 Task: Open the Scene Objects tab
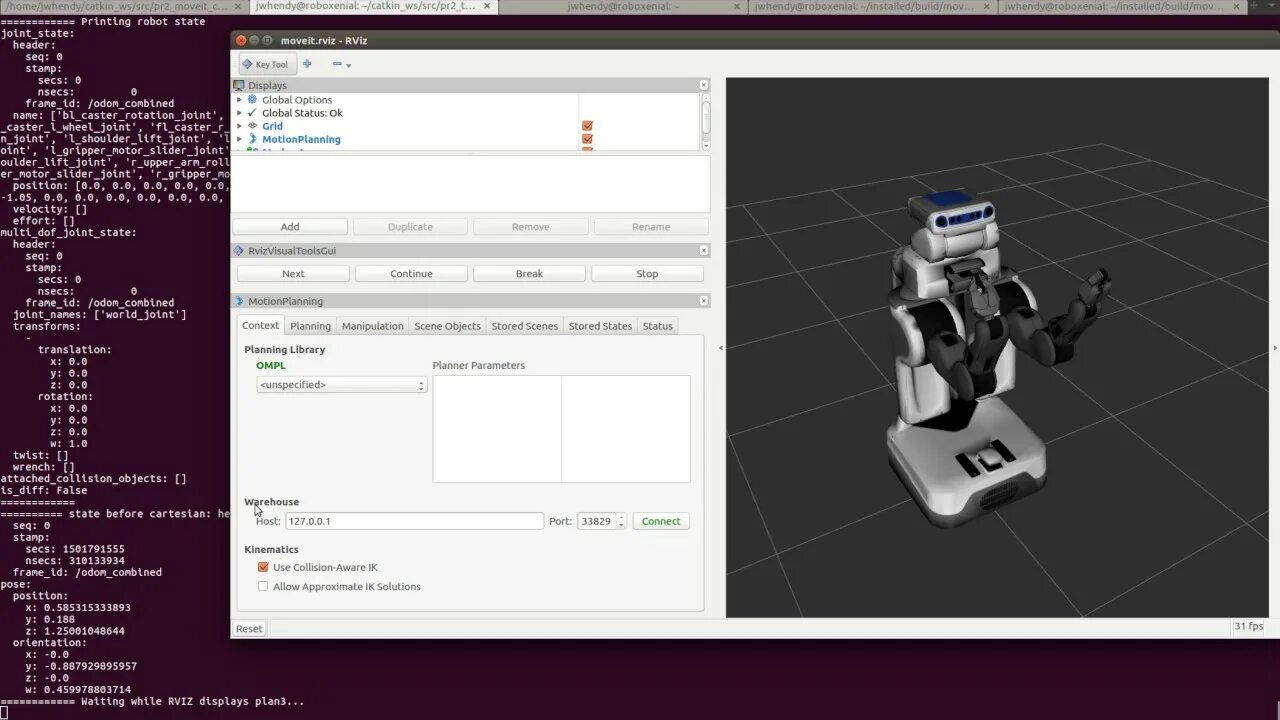click(x=447, y=326)
